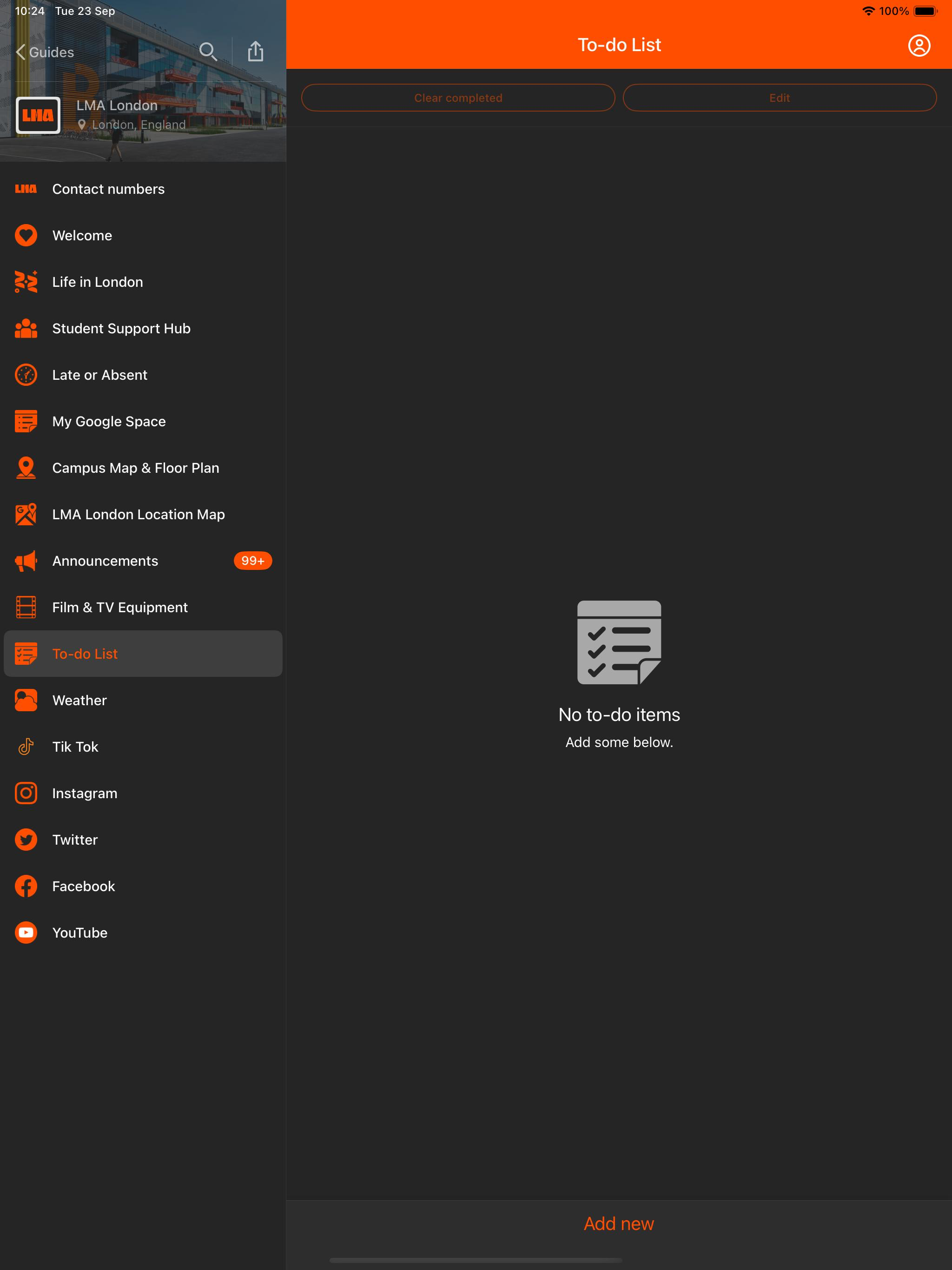
Task: Open Twitter link
Action: pos(143,840)
